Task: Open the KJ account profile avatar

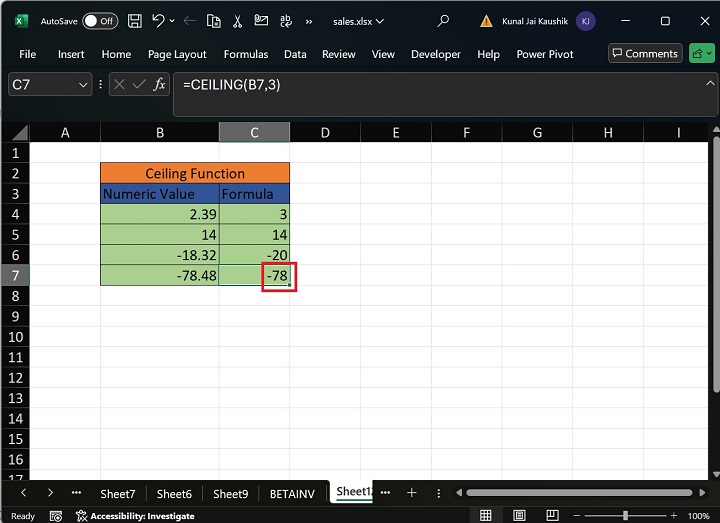Action: pos(585,21)
